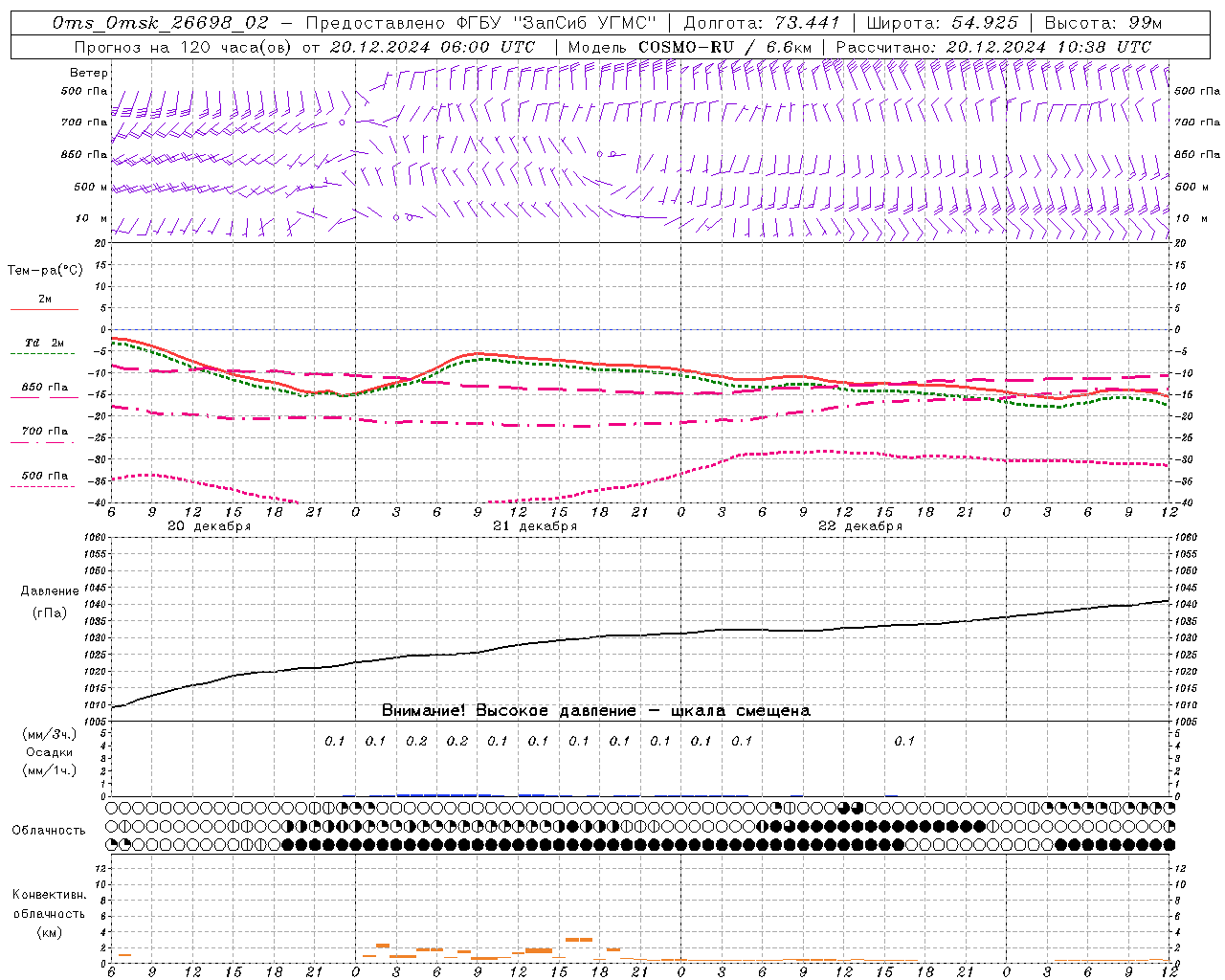
Task: Click the Долгота: 73.441 value
Action: [x=762, y=23]
